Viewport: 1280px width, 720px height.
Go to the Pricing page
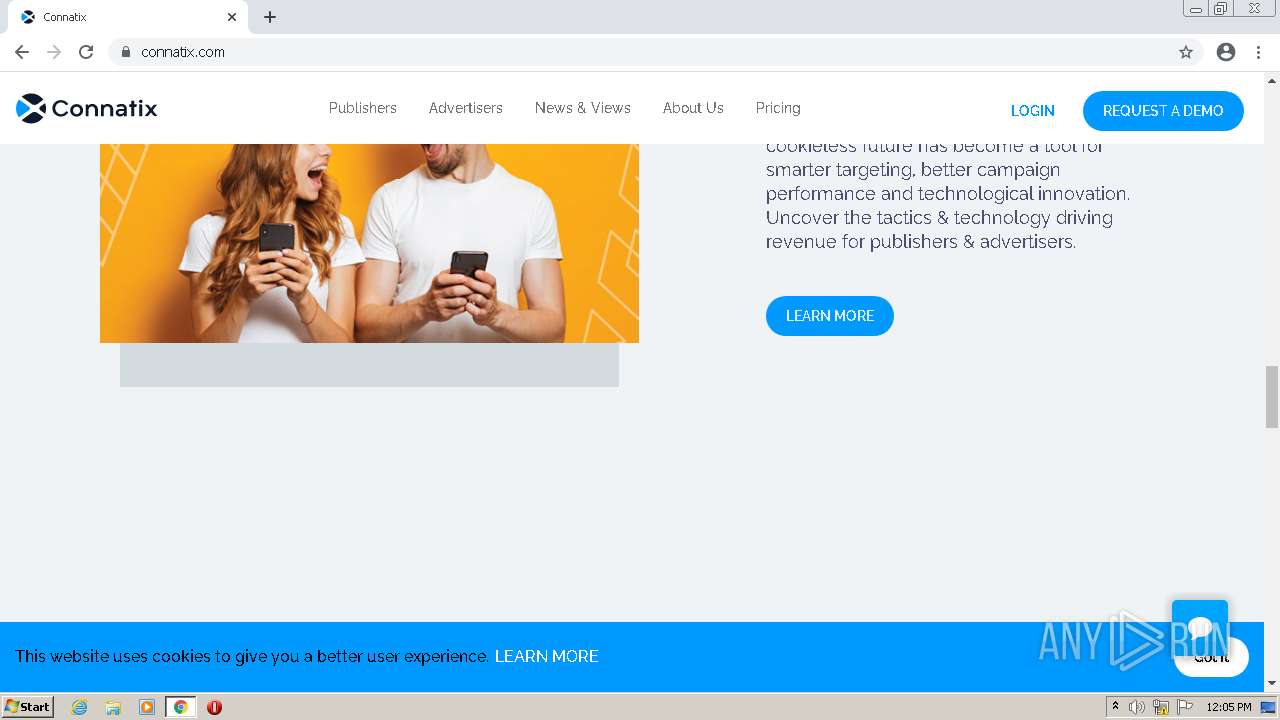click(x=778, y=108)
